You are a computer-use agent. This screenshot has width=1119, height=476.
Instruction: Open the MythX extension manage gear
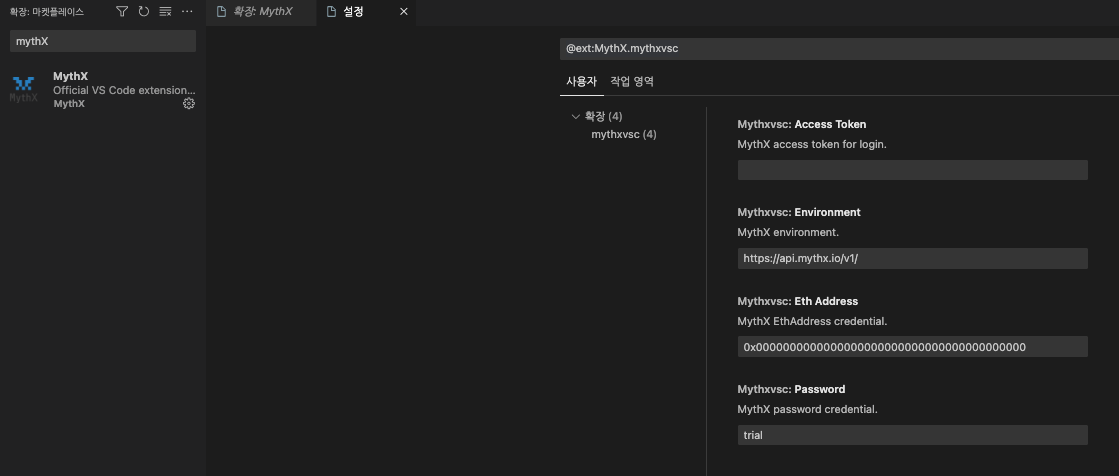(188, 103)
